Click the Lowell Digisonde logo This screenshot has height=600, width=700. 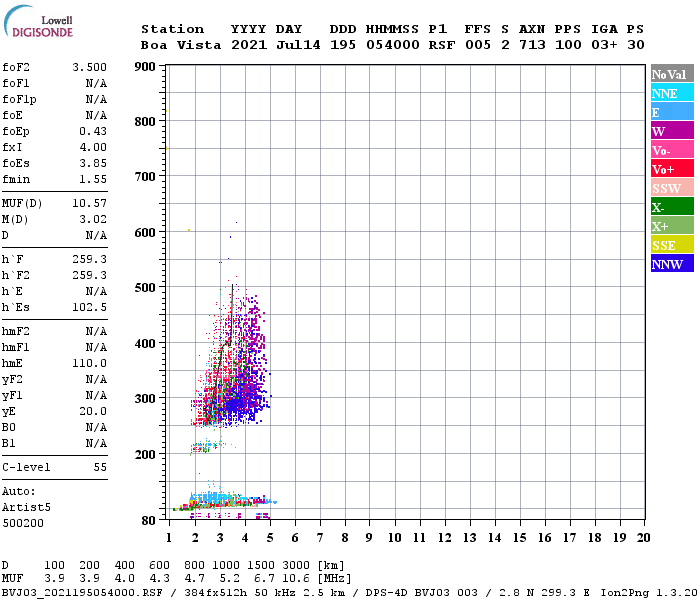(38, 21)
